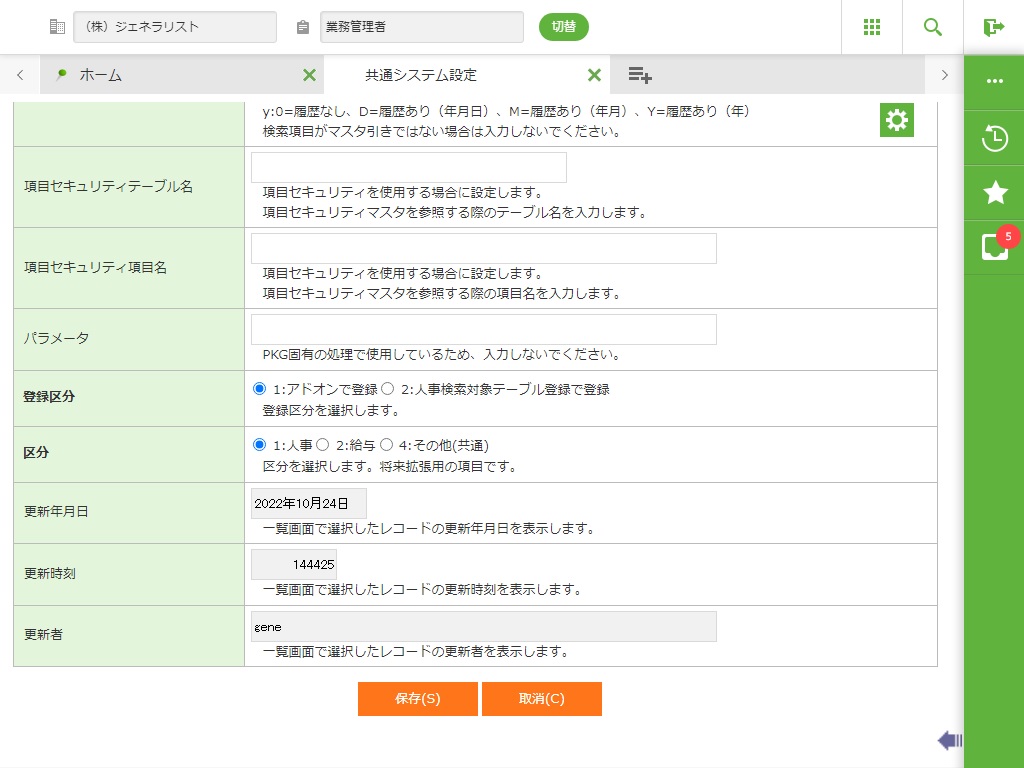The height and width of the screenshot is (768, 1024).
Task: Open favorites star icon in sidebar
Action: (994, 193)
